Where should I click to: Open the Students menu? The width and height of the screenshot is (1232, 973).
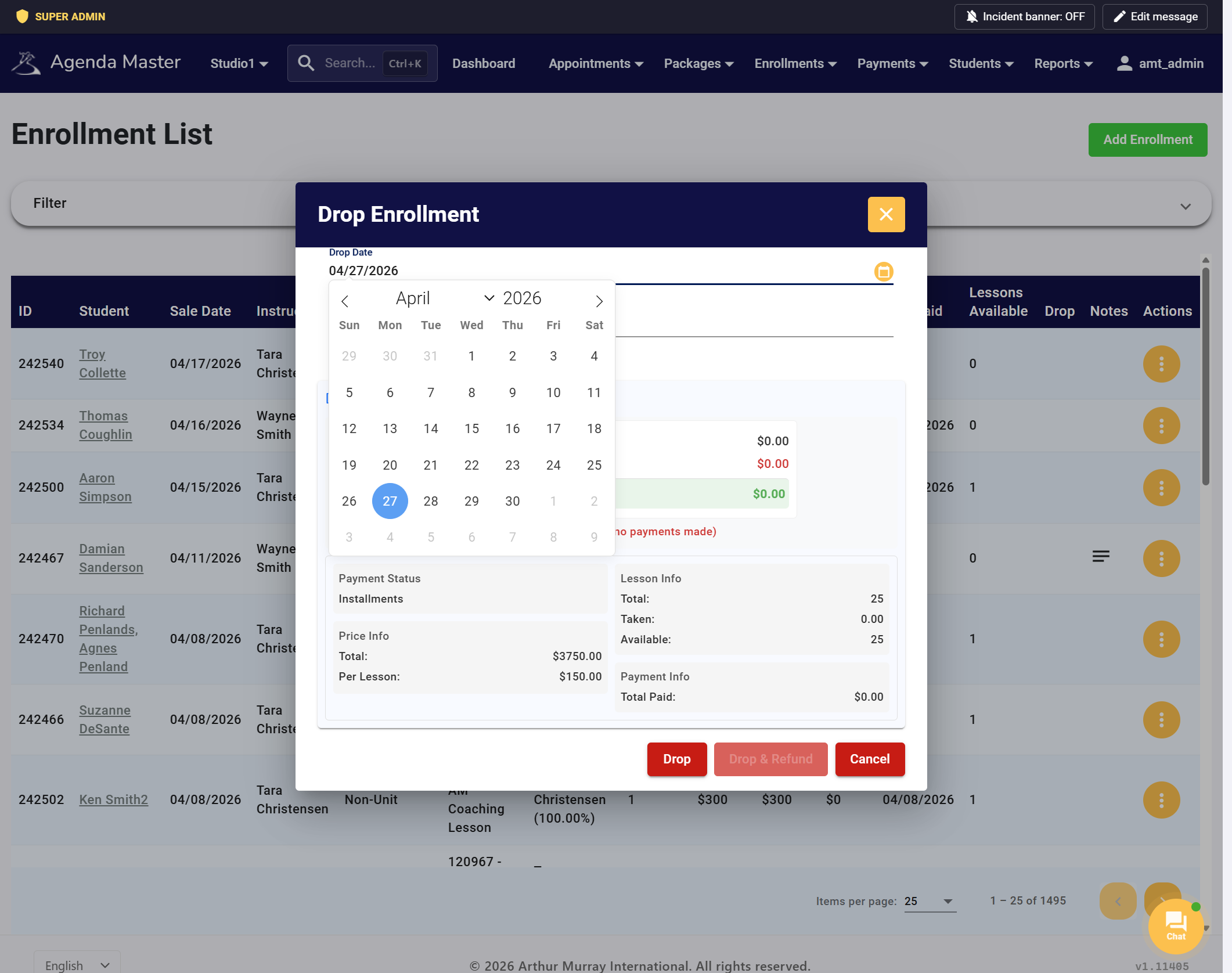pyautogui.click(x=981, y=63)
